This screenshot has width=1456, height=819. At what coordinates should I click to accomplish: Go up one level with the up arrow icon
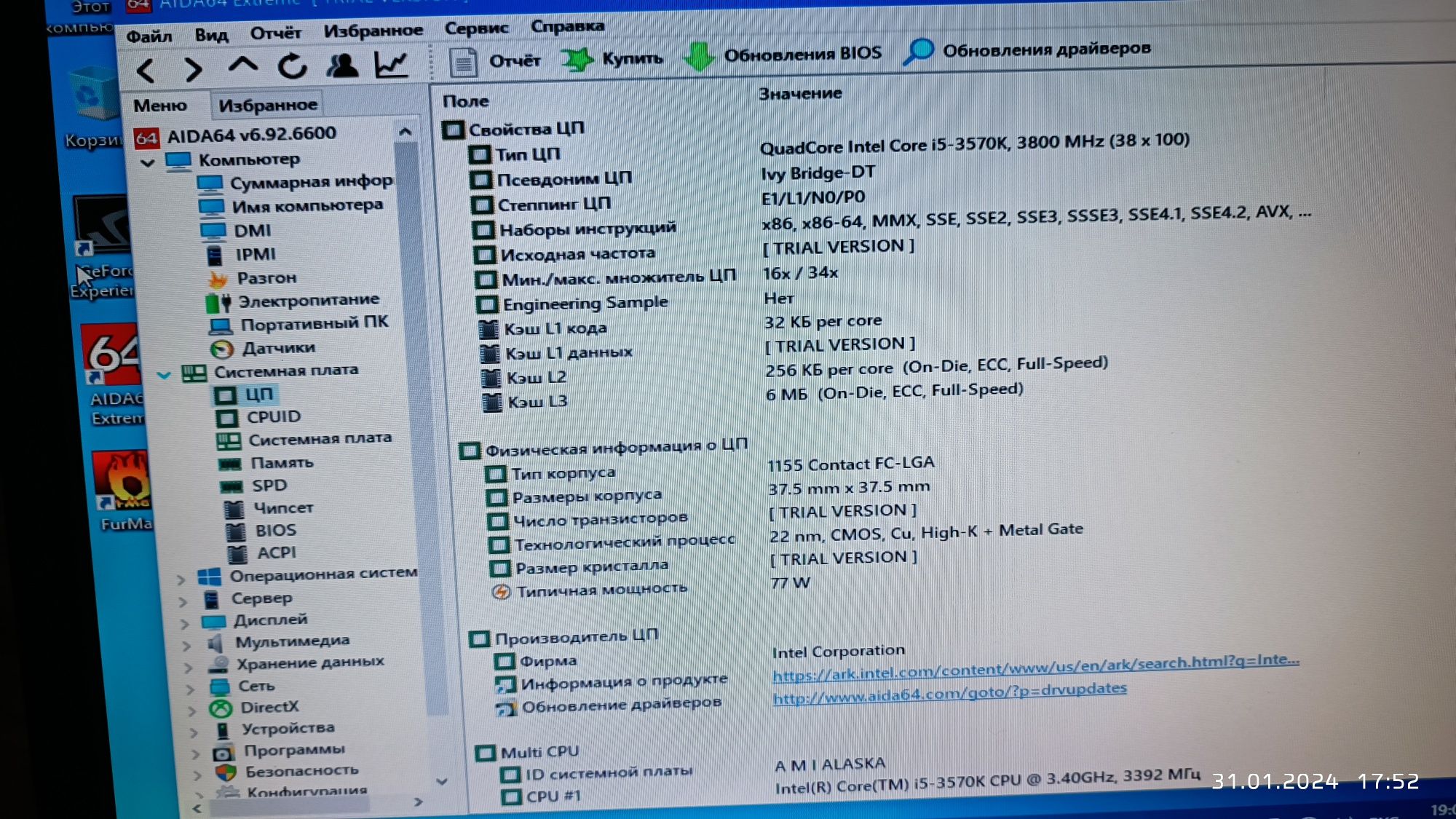tap(243, 66)
